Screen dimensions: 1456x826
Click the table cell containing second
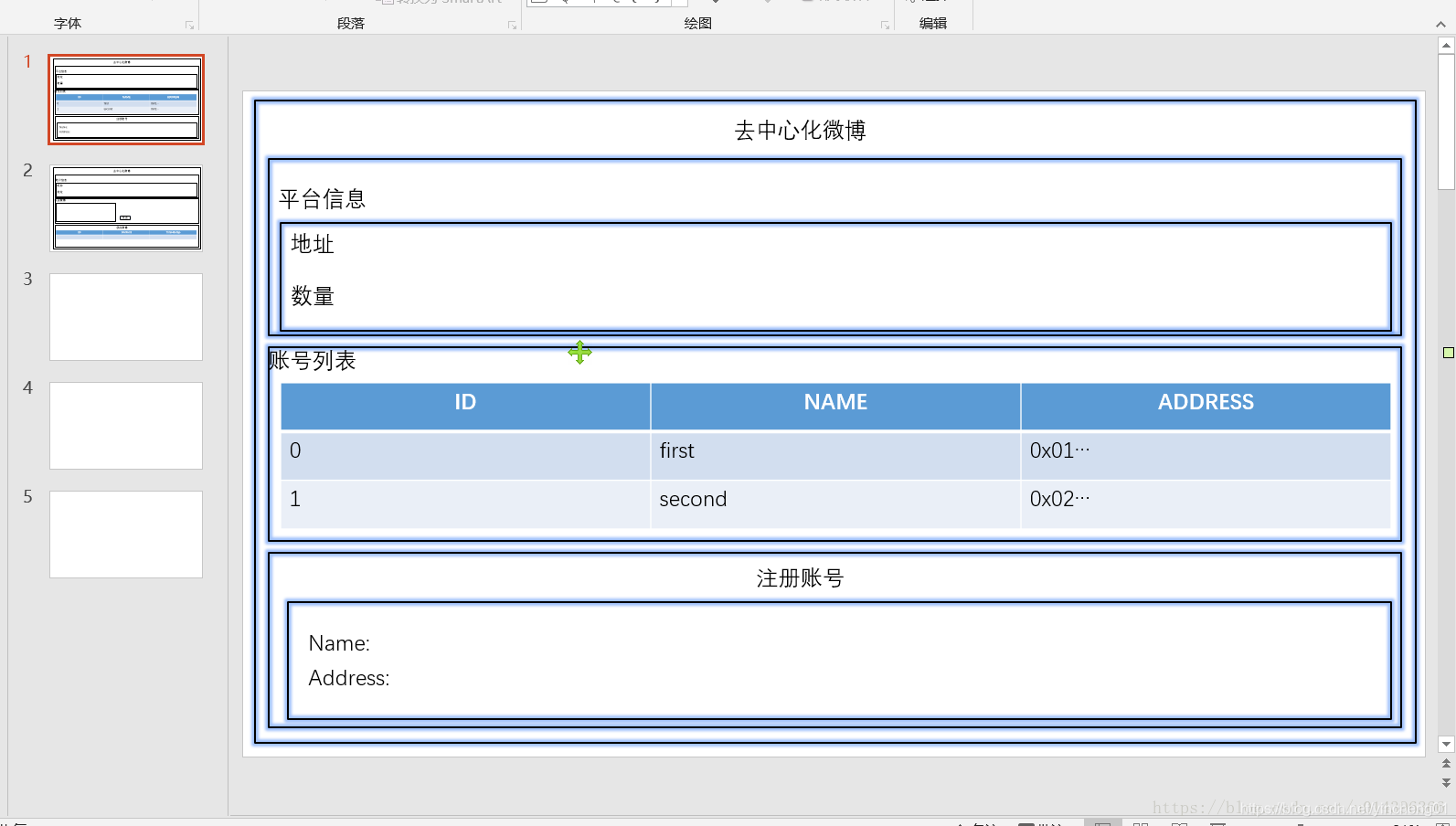pyautogui.click(x=835, y=504)
